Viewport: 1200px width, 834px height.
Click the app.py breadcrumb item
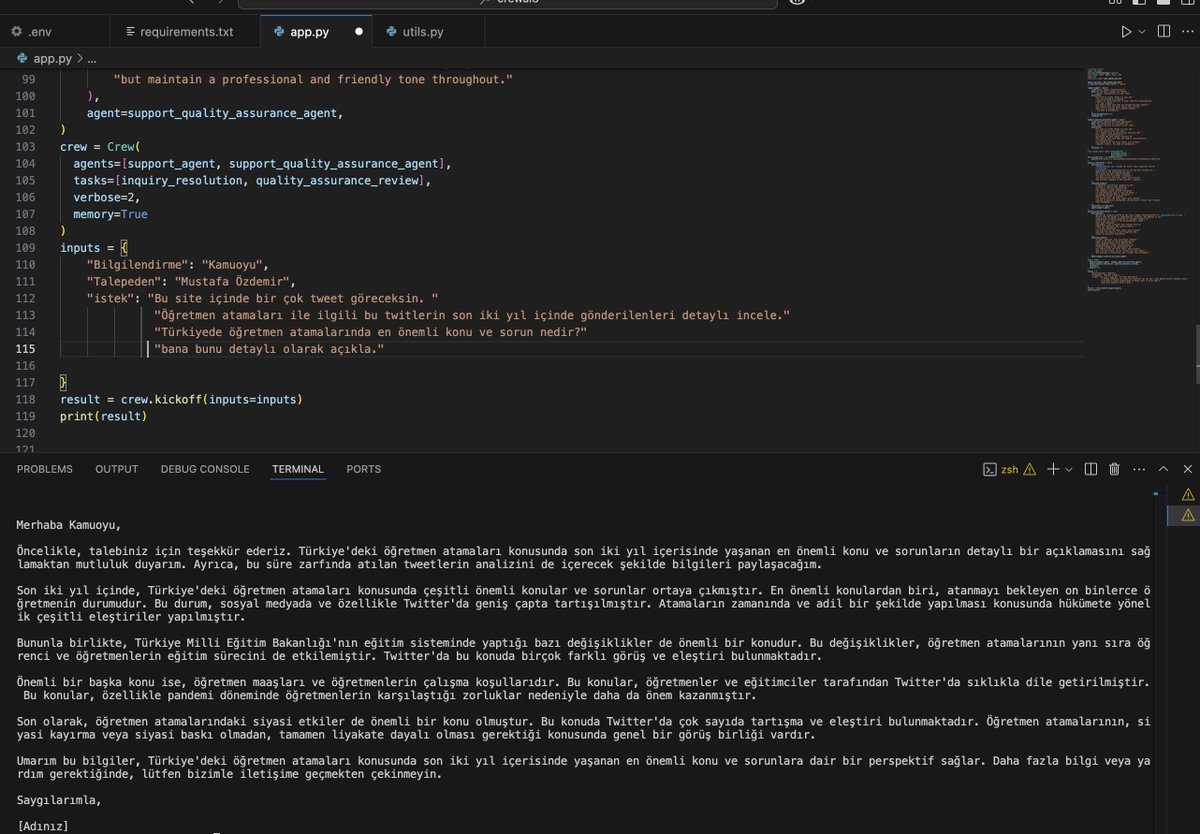pos(45,59)
